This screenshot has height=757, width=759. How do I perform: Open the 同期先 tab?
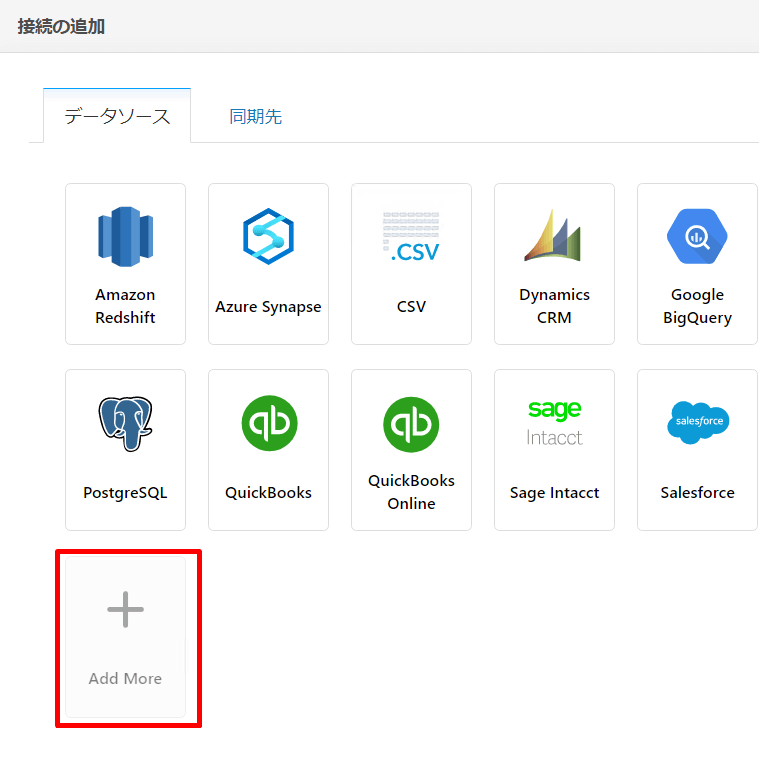pyautogui.click(x=256, y=117)
